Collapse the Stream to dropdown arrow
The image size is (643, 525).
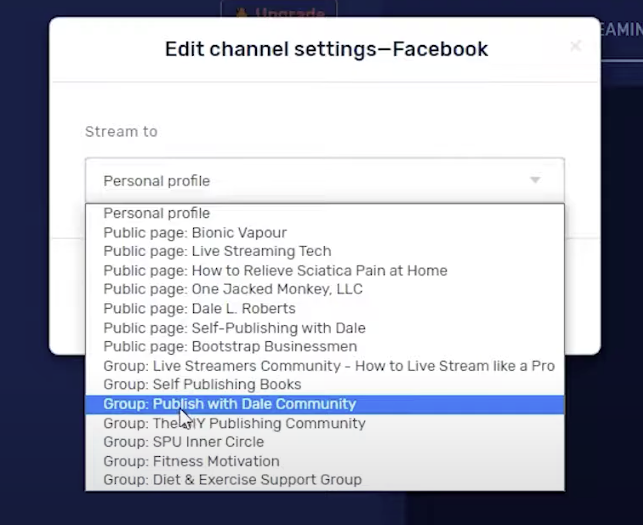point(535,180)
